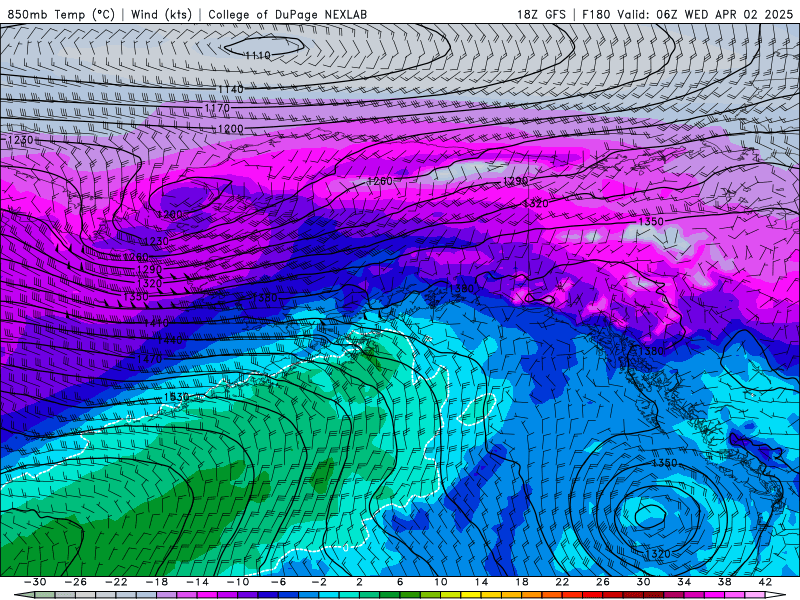Click the −6 color bar tick label
This screenshot has width=800, height=600.
(x=278, y=582)
